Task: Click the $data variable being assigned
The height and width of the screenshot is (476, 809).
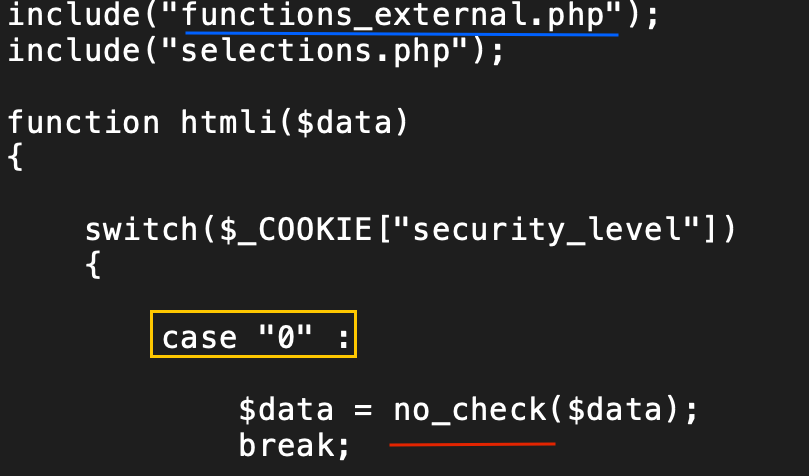Action: [x=286, y=410]
